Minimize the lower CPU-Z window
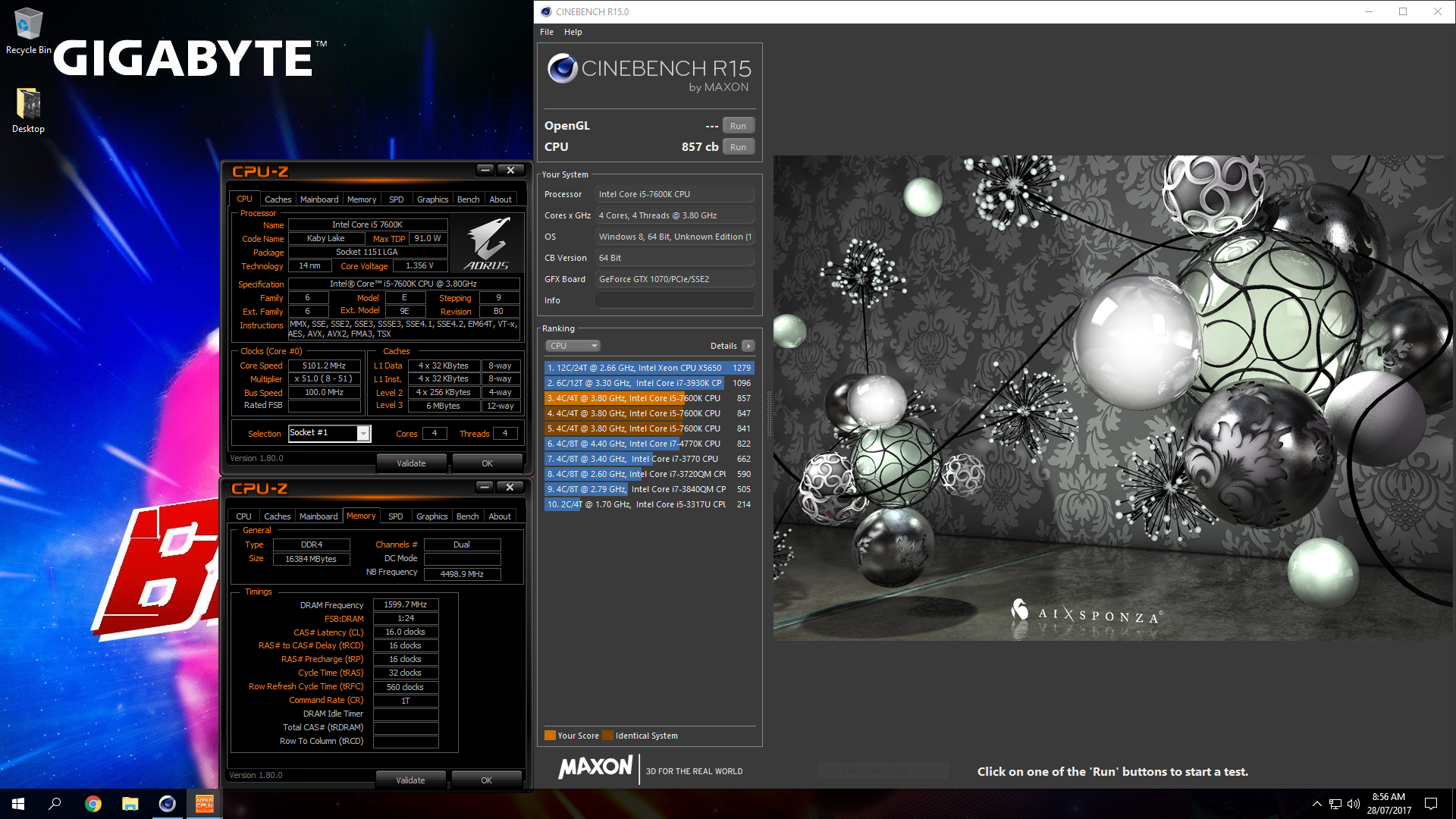Viewport: 1456px width, 819px height. (x=485, y=487)
